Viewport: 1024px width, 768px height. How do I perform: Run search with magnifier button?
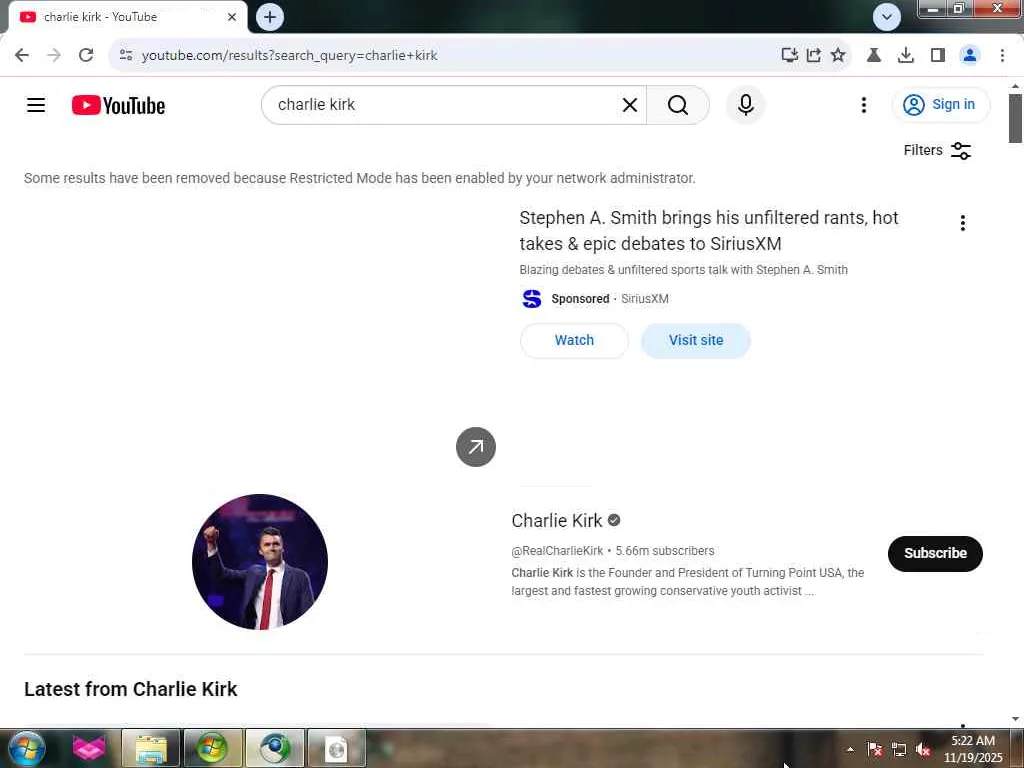(x=678, y=104)
